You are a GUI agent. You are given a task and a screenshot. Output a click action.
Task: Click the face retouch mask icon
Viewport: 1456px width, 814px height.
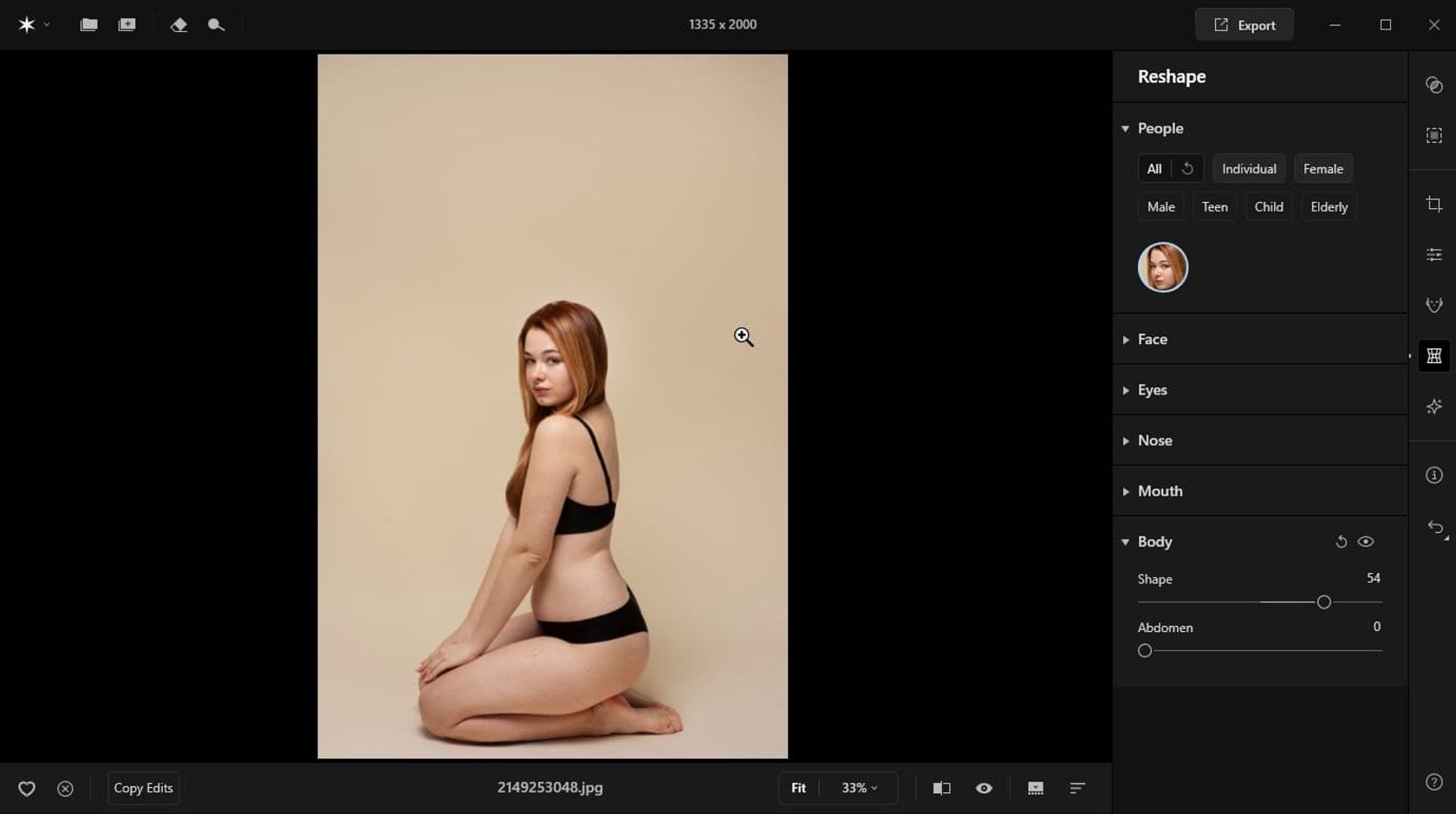point(1434,305)
